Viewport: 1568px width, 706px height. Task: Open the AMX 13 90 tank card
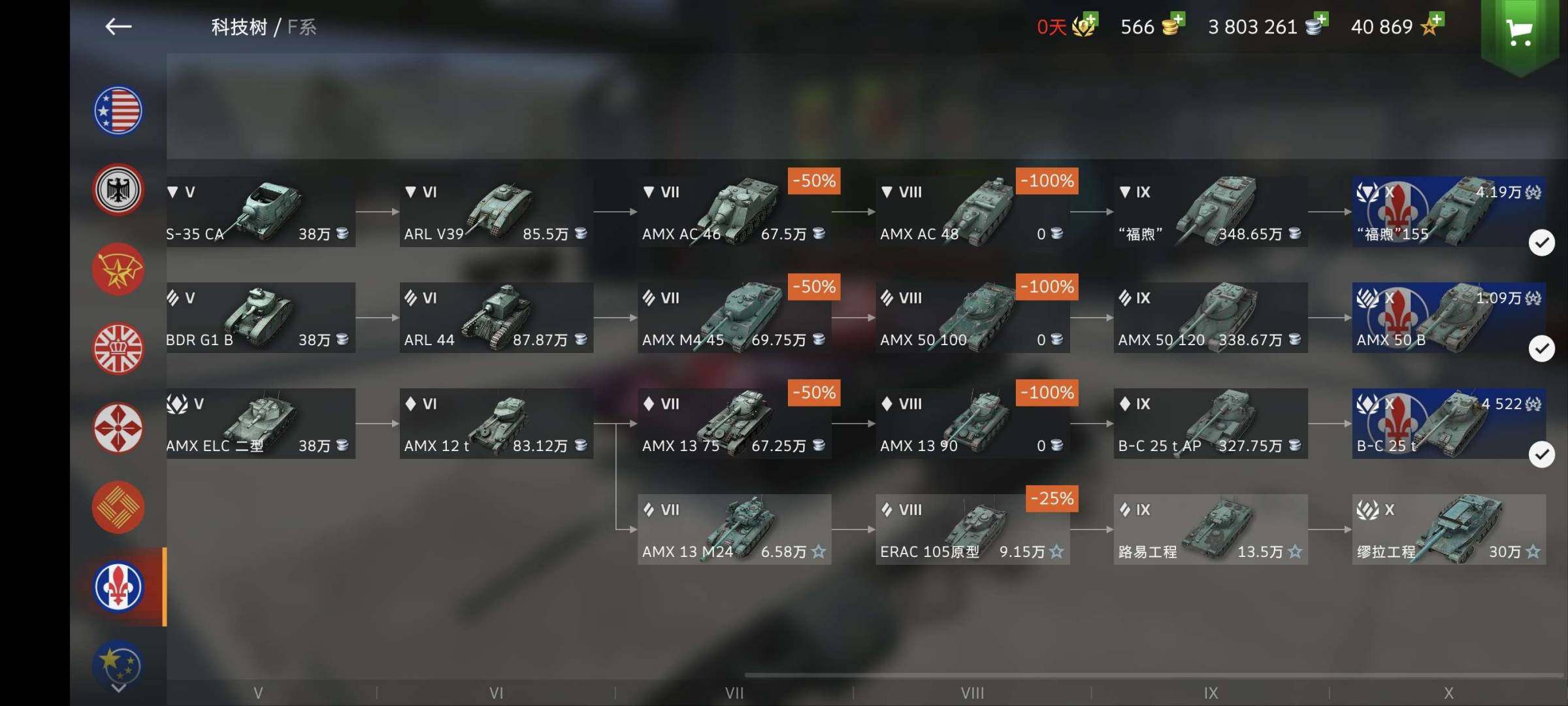[972, 424]
